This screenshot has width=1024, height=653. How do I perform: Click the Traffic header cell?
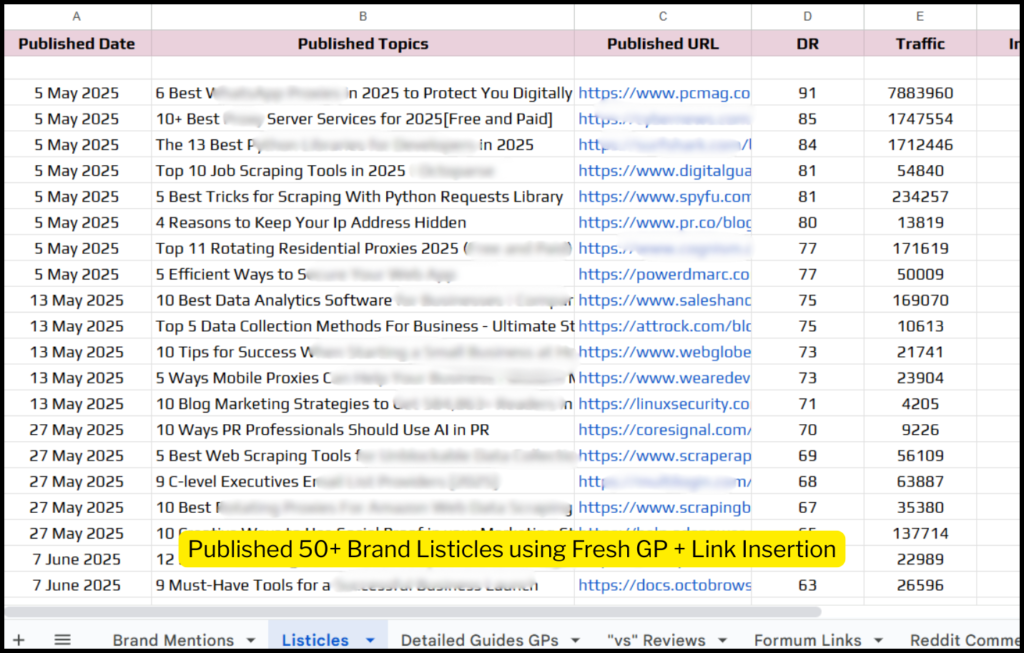920,43
